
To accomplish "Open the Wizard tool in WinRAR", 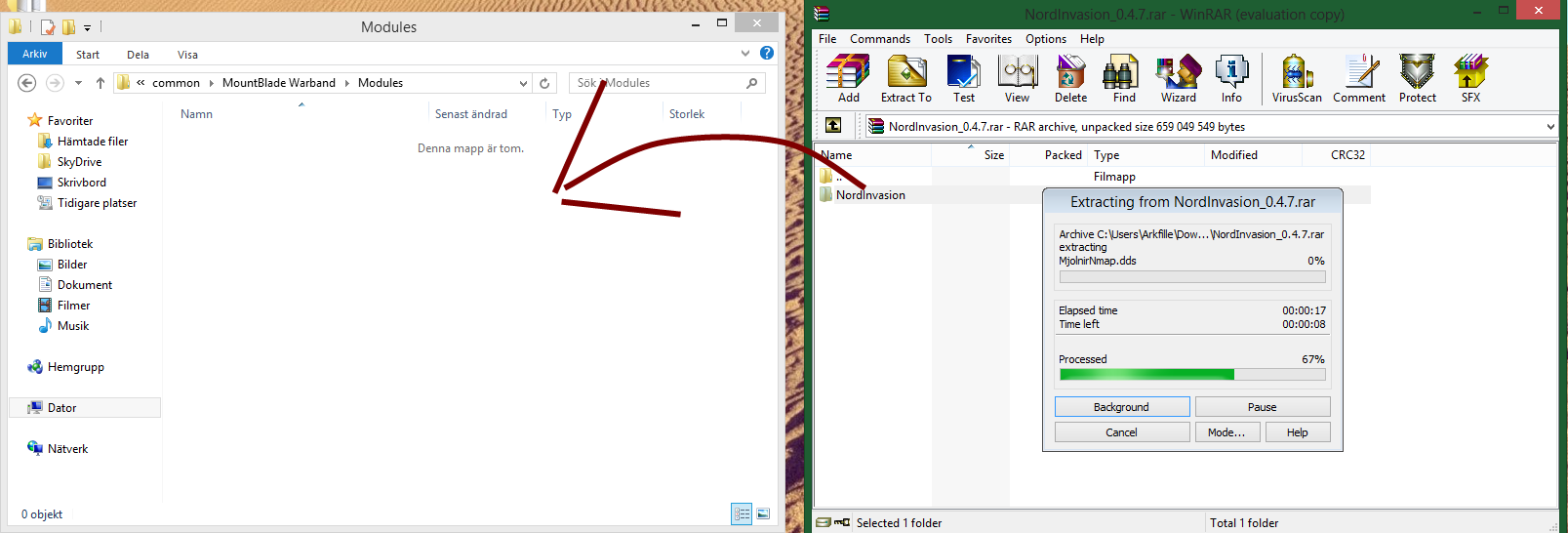I will [1178, 78].
